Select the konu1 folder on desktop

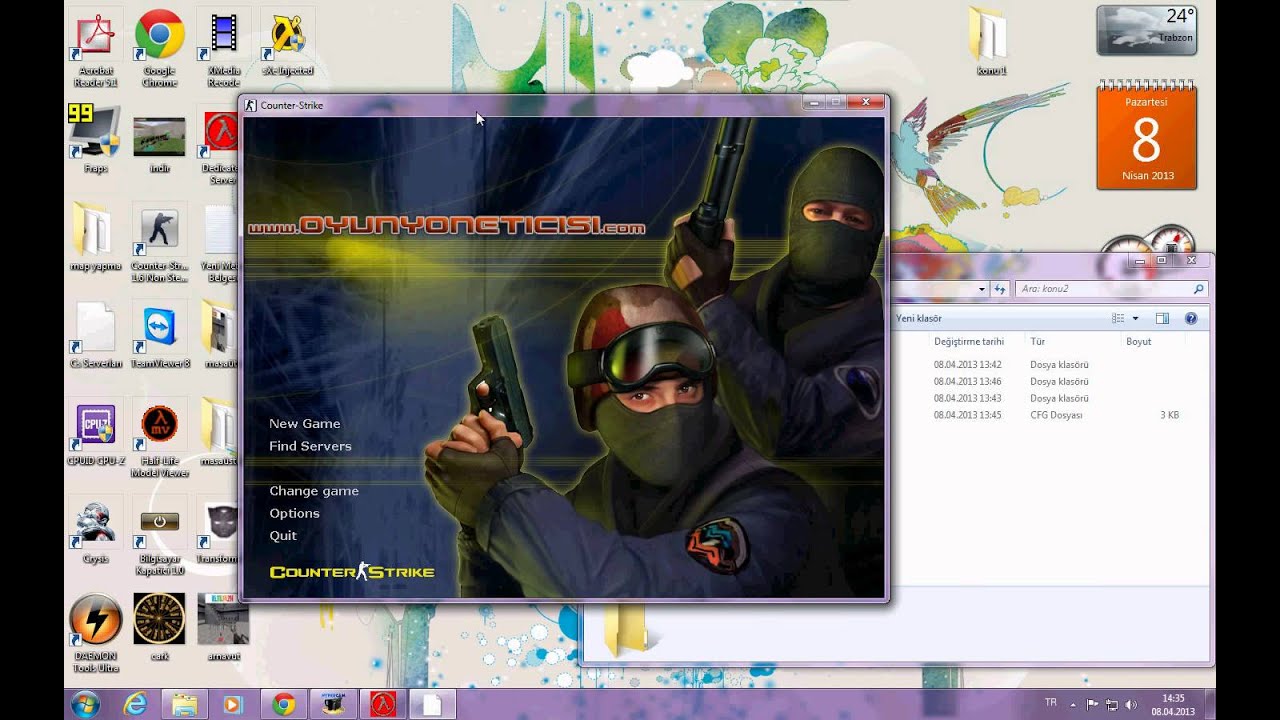tap(992, 43)
